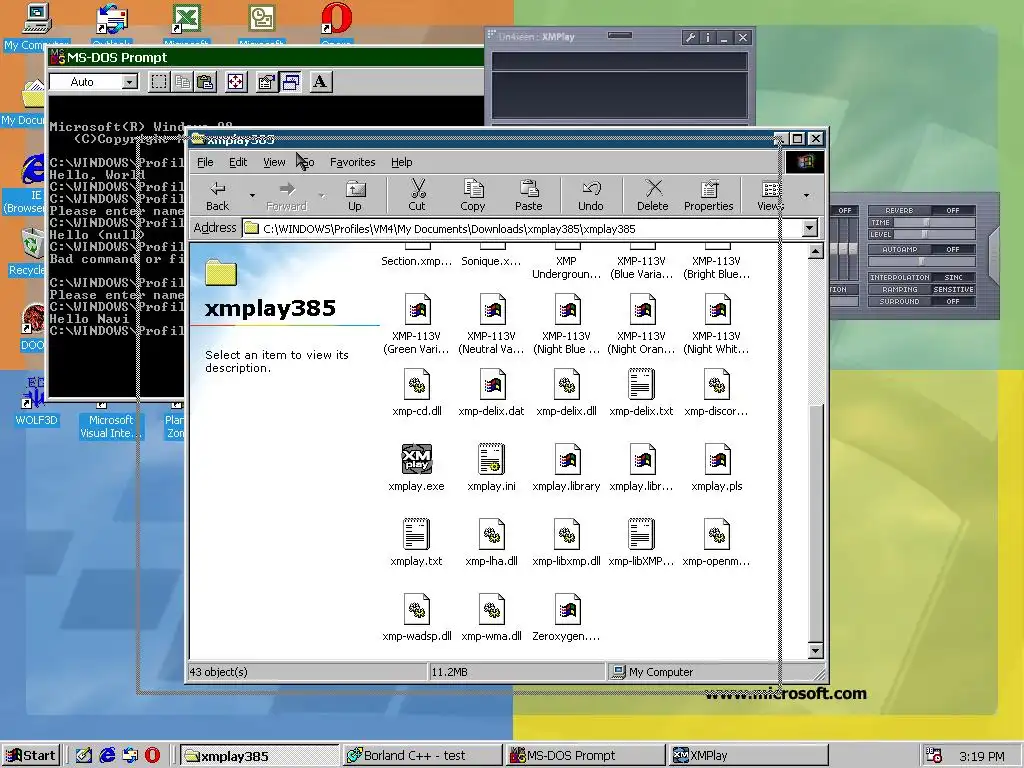The width and height of the screenshot is (1024, 768).
Task: Open the Views toolbar button
Action: pos(769,195)
